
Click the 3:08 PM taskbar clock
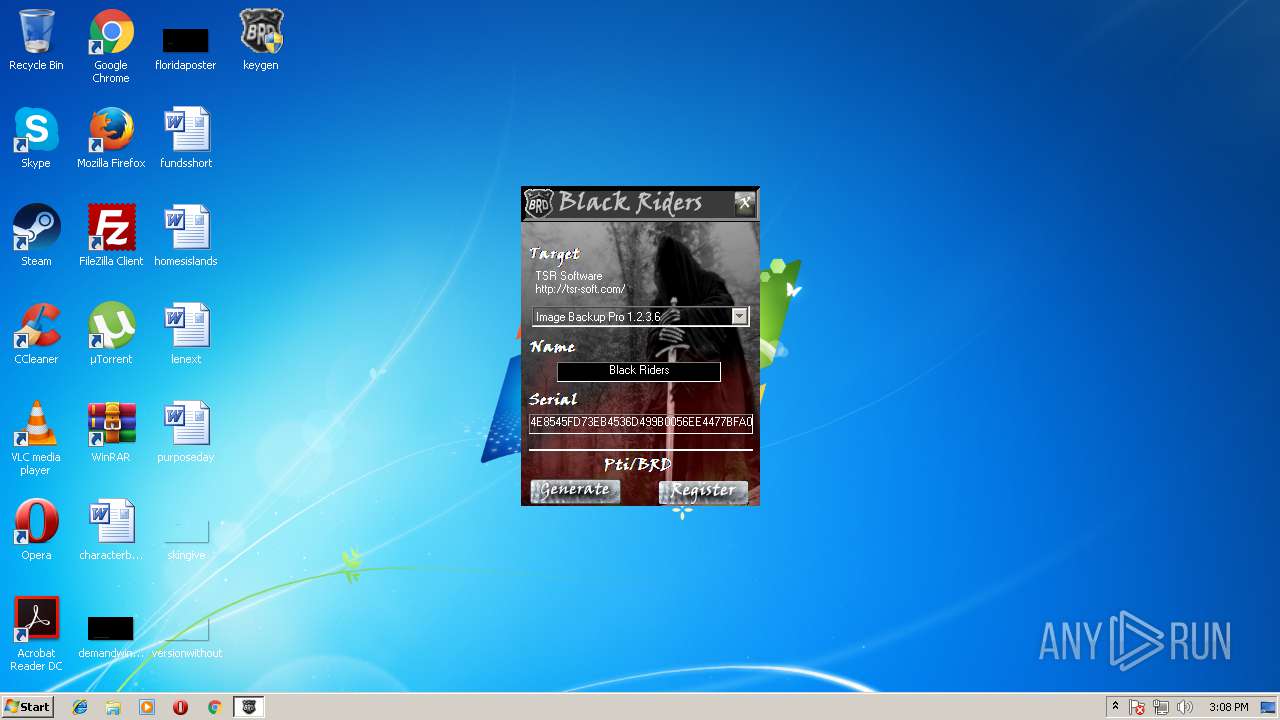click(x=1228, y=707)
